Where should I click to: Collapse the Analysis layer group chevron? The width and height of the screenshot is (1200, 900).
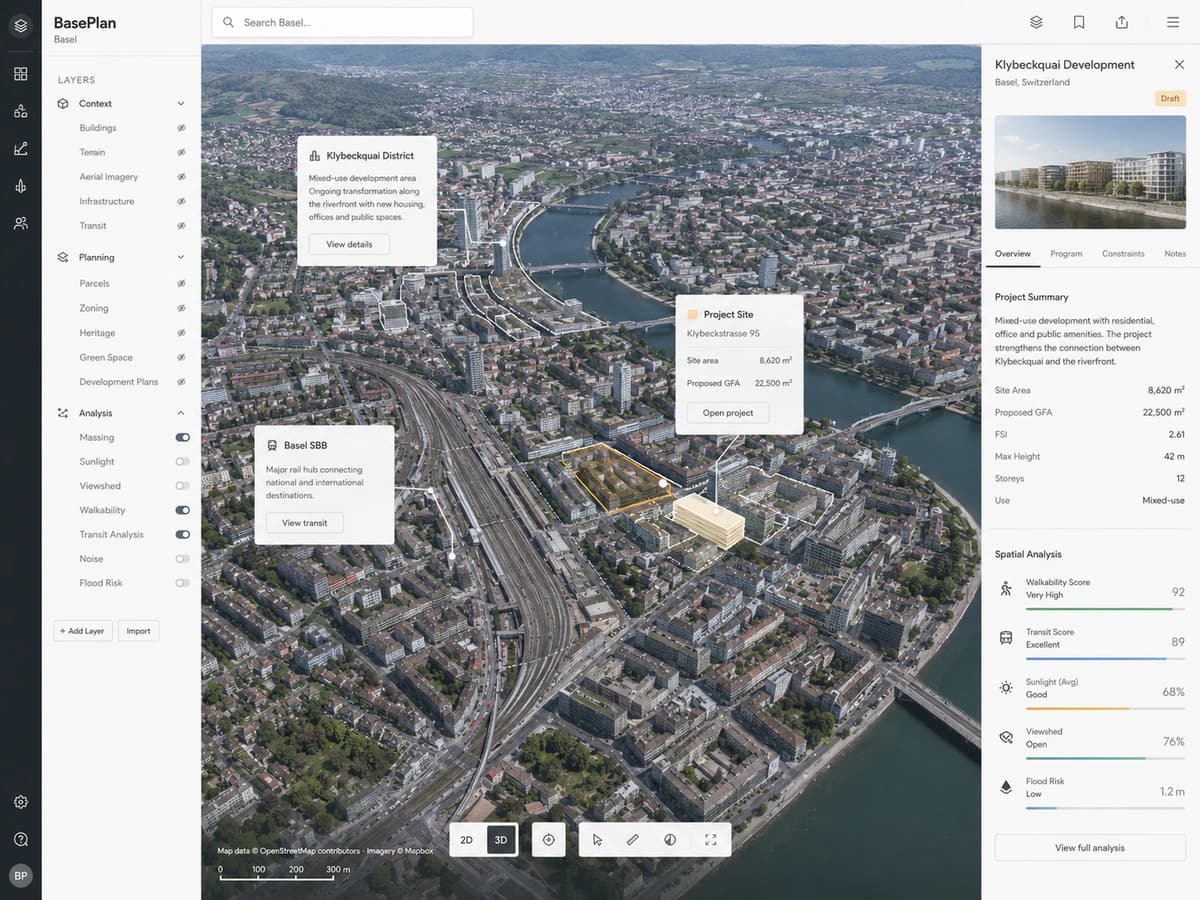point(181,413)
